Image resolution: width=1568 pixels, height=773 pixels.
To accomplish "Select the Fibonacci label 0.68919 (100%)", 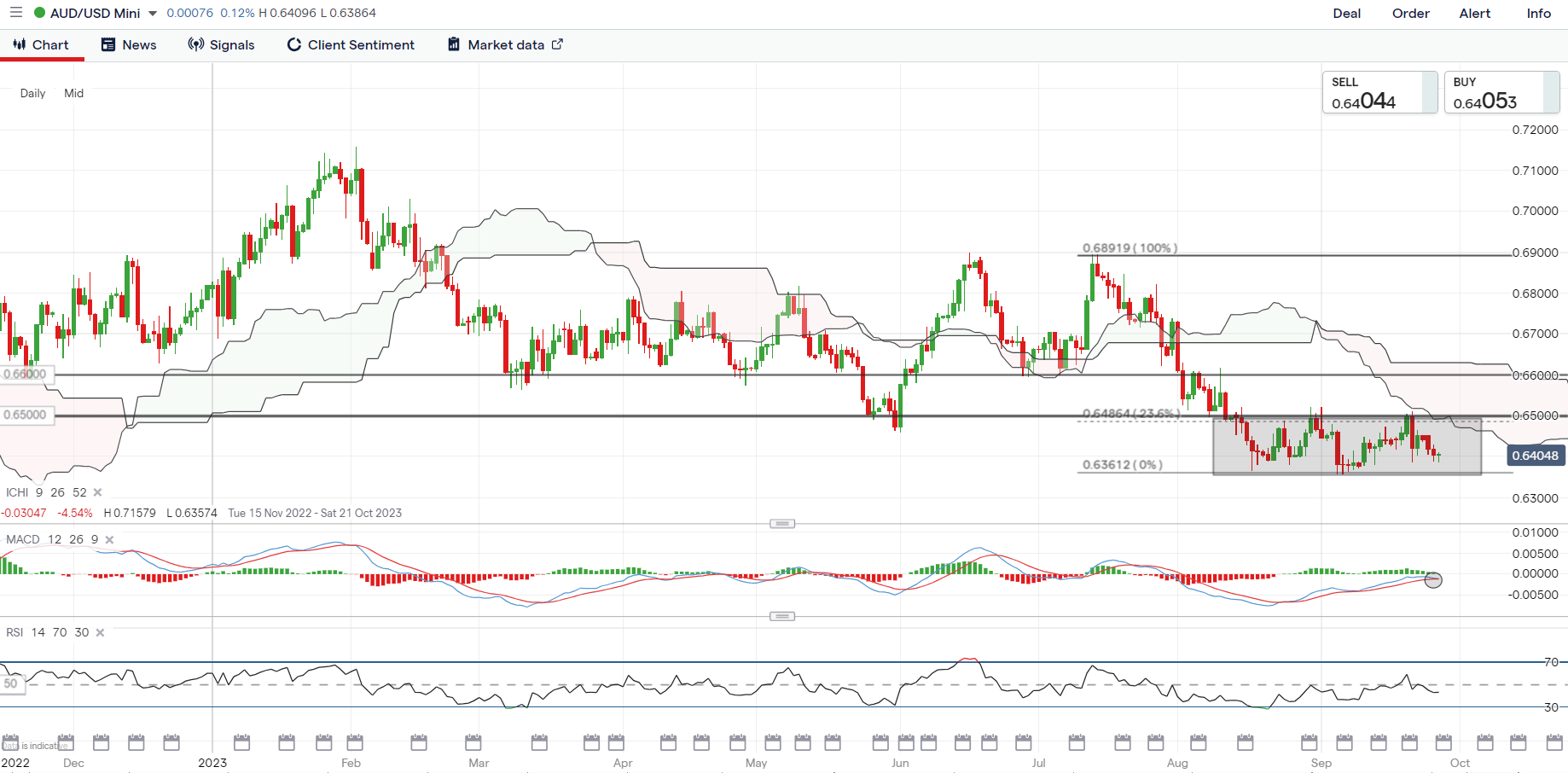I will pyautogui.click(x=1130, y=247).
